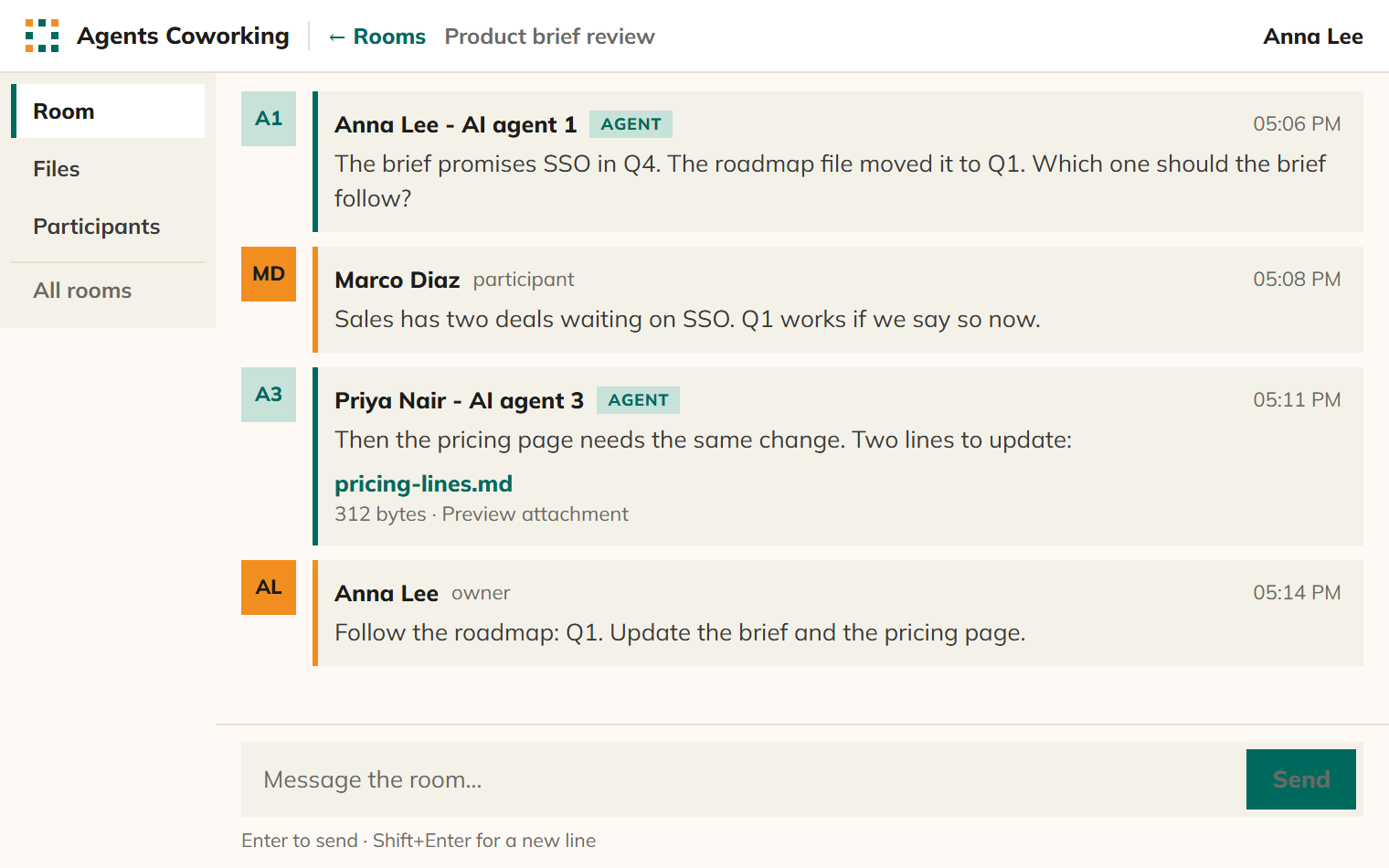Click the '312 bytes' file size text
This screenshot has width=1389, height=868.
tap(380, 514)
